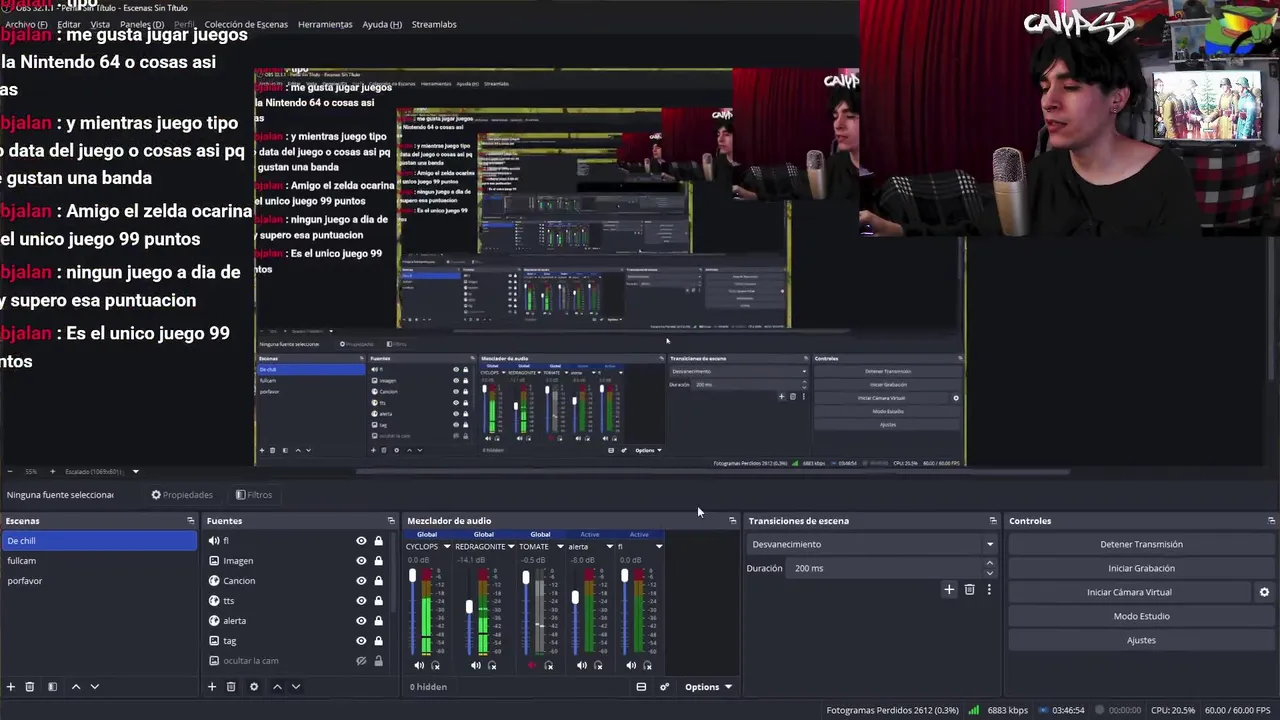Add a scene transition with plus
Screen dimensions: 1280x720
coord(949,590)
